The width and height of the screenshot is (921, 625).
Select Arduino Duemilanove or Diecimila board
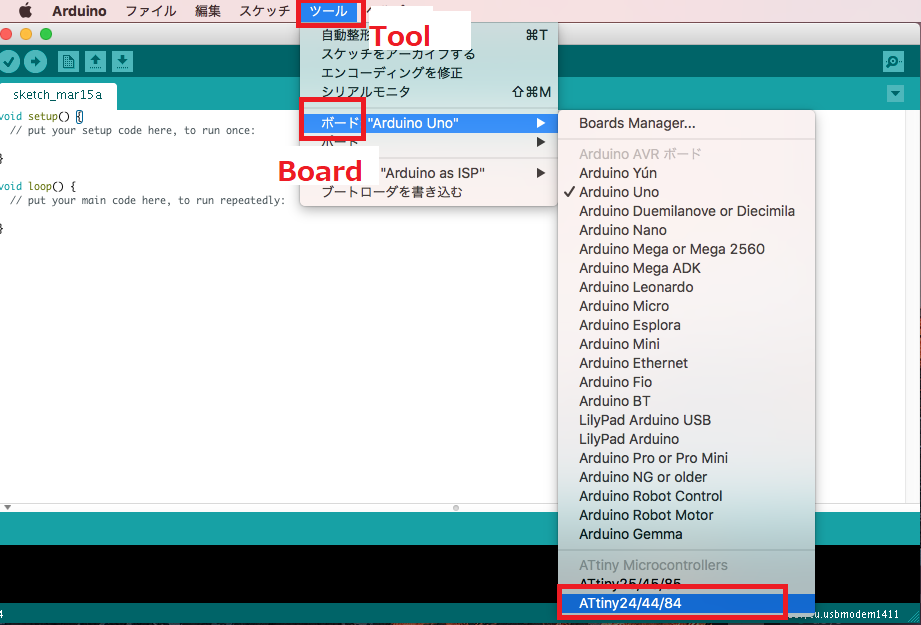point(686,211)
